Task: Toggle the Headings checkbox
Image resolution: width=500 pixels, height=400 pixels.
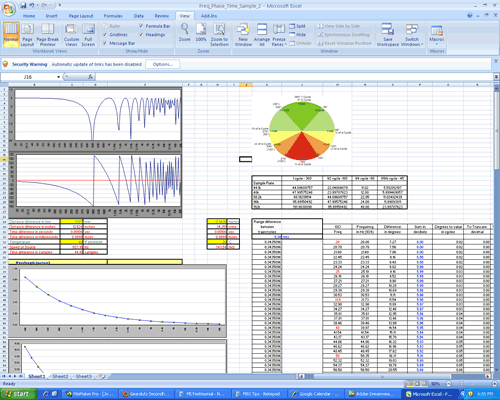Action: point(141,35)
